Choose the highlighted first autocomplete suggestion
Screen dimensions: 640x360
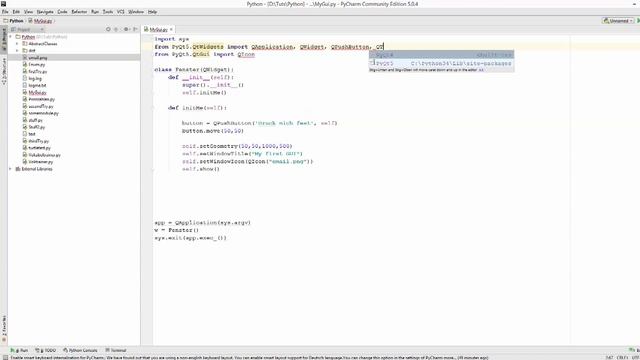[441, 55]
